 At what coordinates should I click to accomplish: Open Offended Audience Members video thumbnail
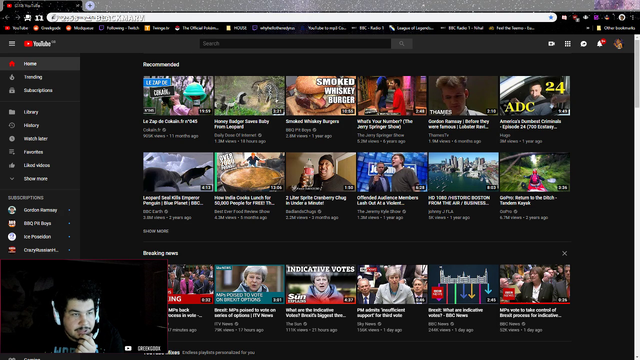(x=392, y=172)
